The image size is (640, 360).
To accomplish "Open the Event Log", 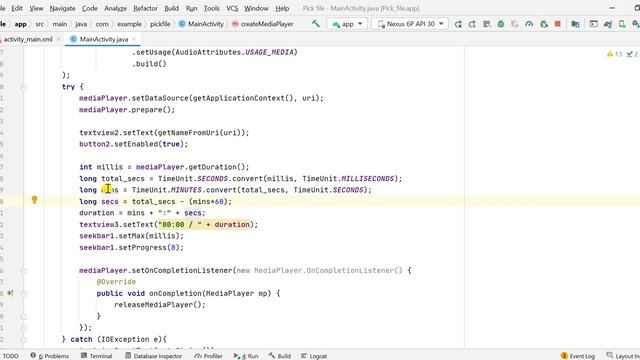I will click(x=578, y=356).
